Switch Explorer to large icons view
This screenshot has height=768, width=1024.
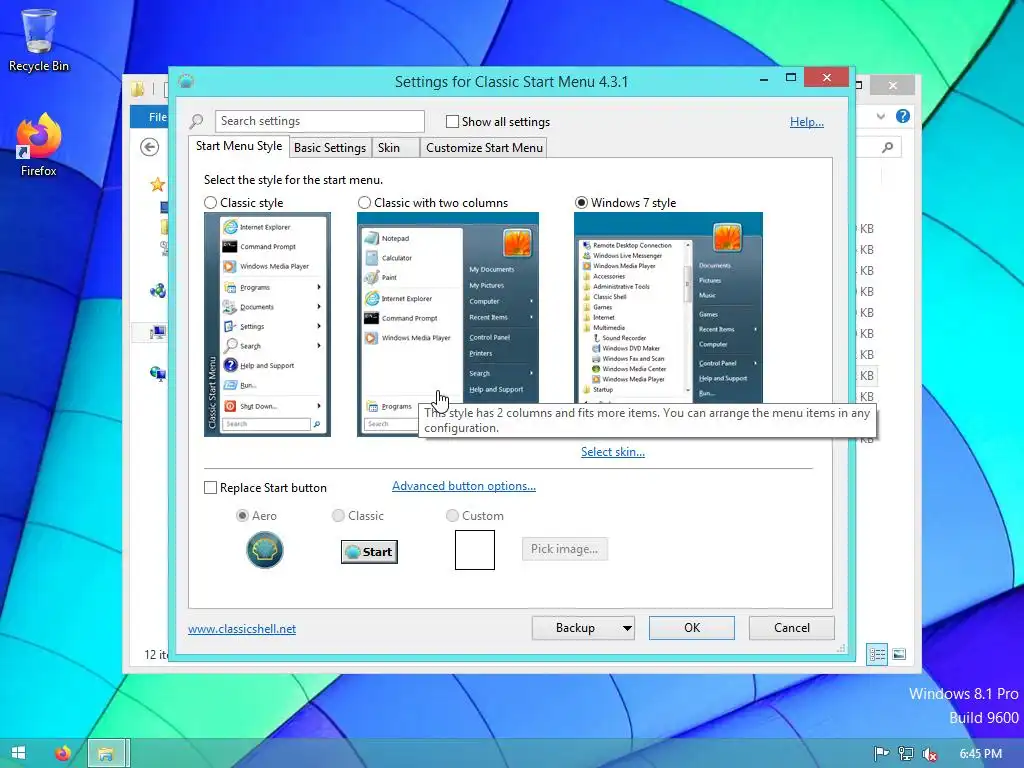pos(899,654)
